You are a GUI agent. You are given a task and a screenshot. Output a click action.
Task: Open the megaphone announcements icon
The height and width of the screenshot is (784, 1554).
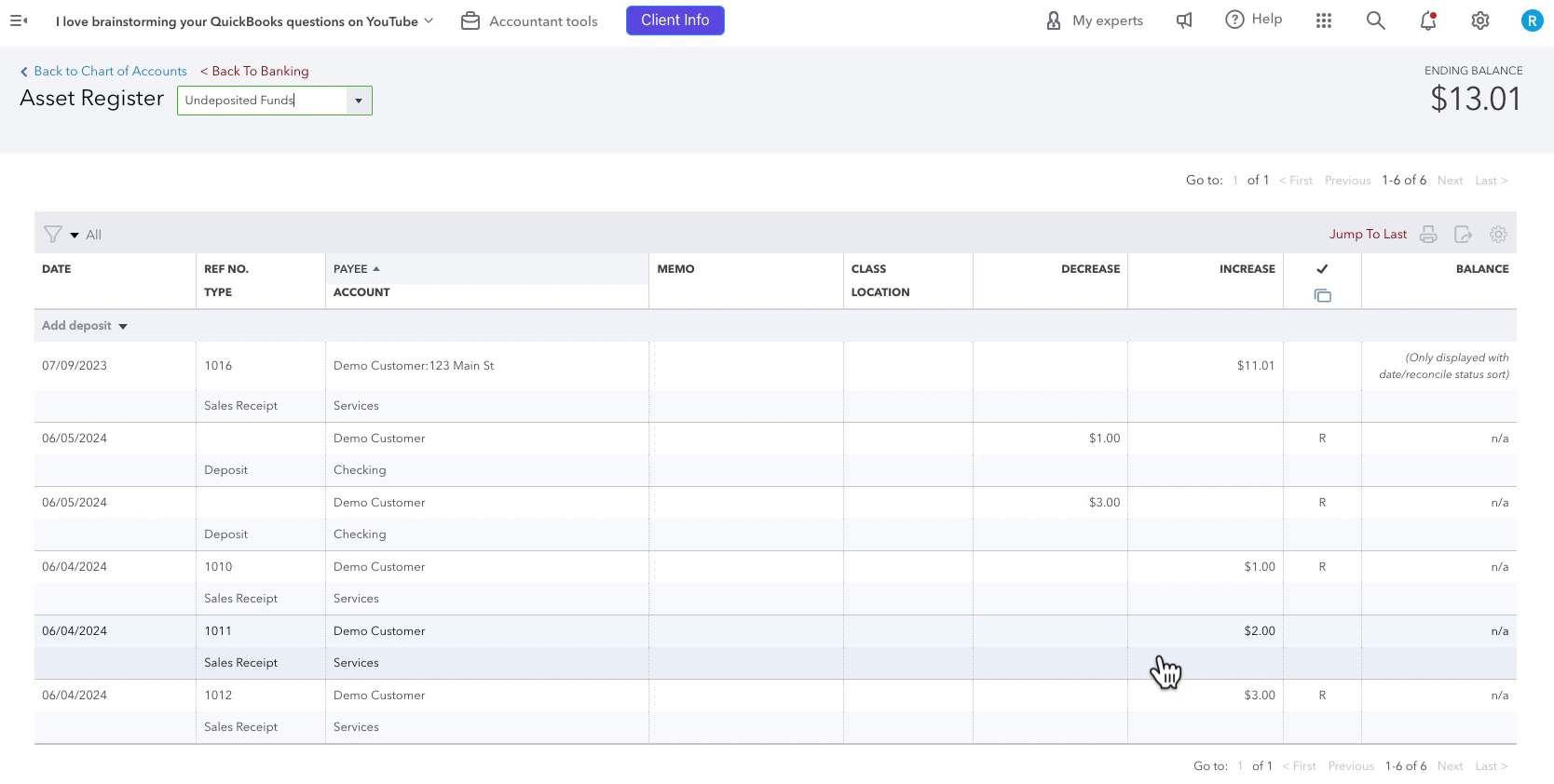1184,20
